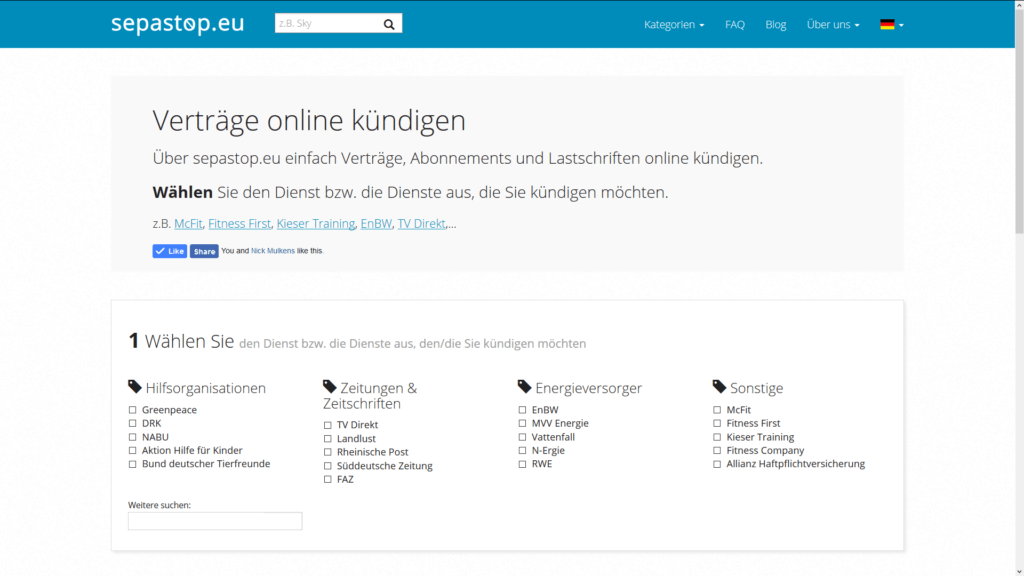Select the EnBW checkbox

[522, 410]
